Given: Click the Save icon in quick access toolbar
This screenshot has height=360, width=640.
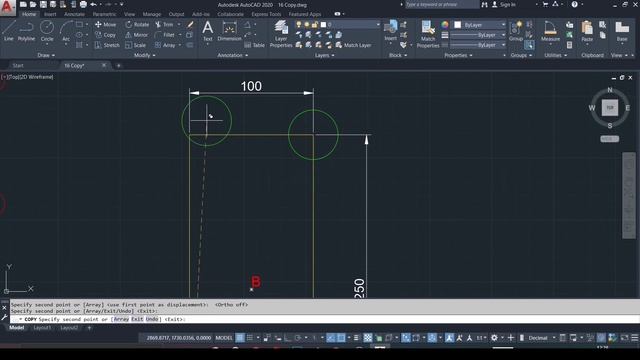Looking at the screenshot, I should coord(43,4).
